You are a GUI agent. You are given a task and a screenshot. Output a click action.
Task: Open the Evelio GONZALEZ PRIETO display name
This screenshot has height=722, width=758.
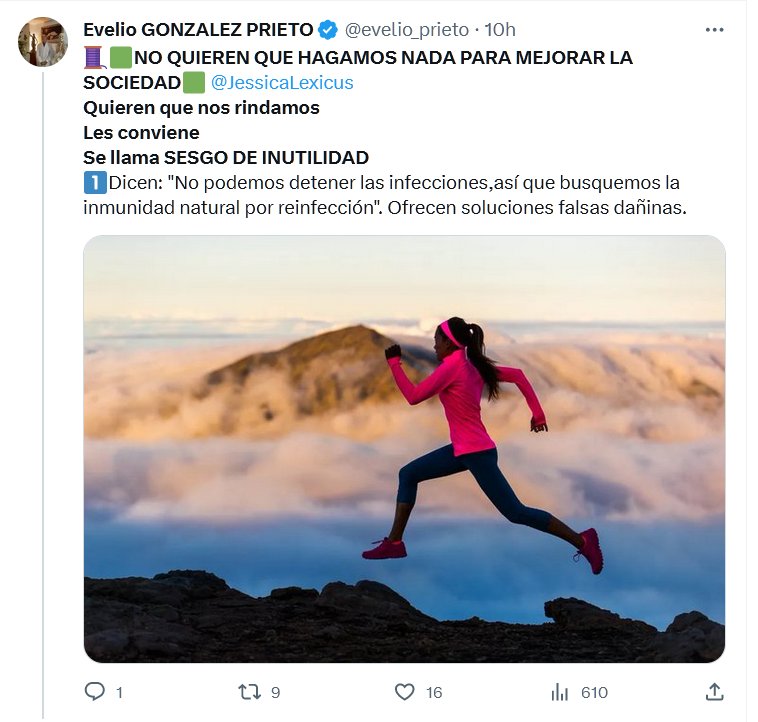198,30
